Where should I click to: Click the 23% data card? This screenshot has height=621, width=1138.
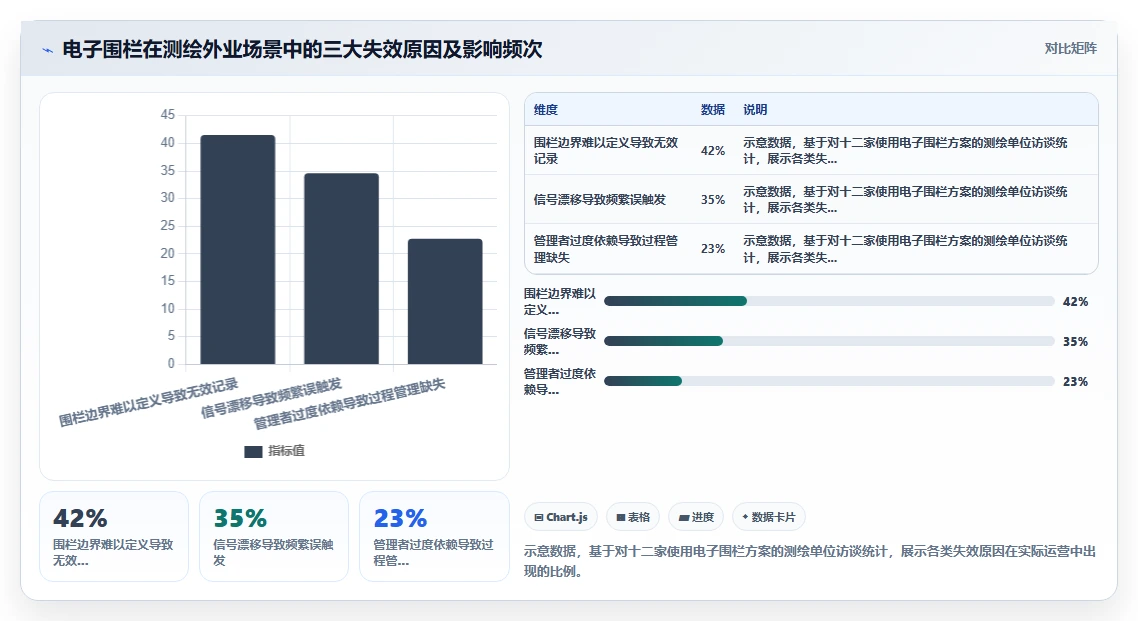pyautogui.click(x=434, y=536)
